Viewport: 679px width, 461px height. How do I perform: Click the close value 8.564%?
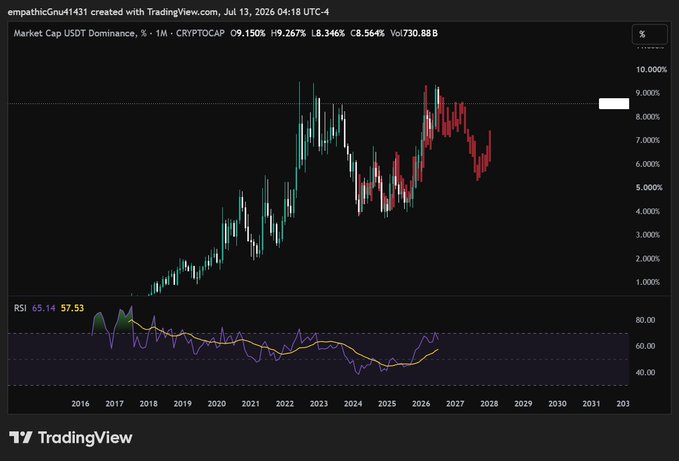coord(370,33)
